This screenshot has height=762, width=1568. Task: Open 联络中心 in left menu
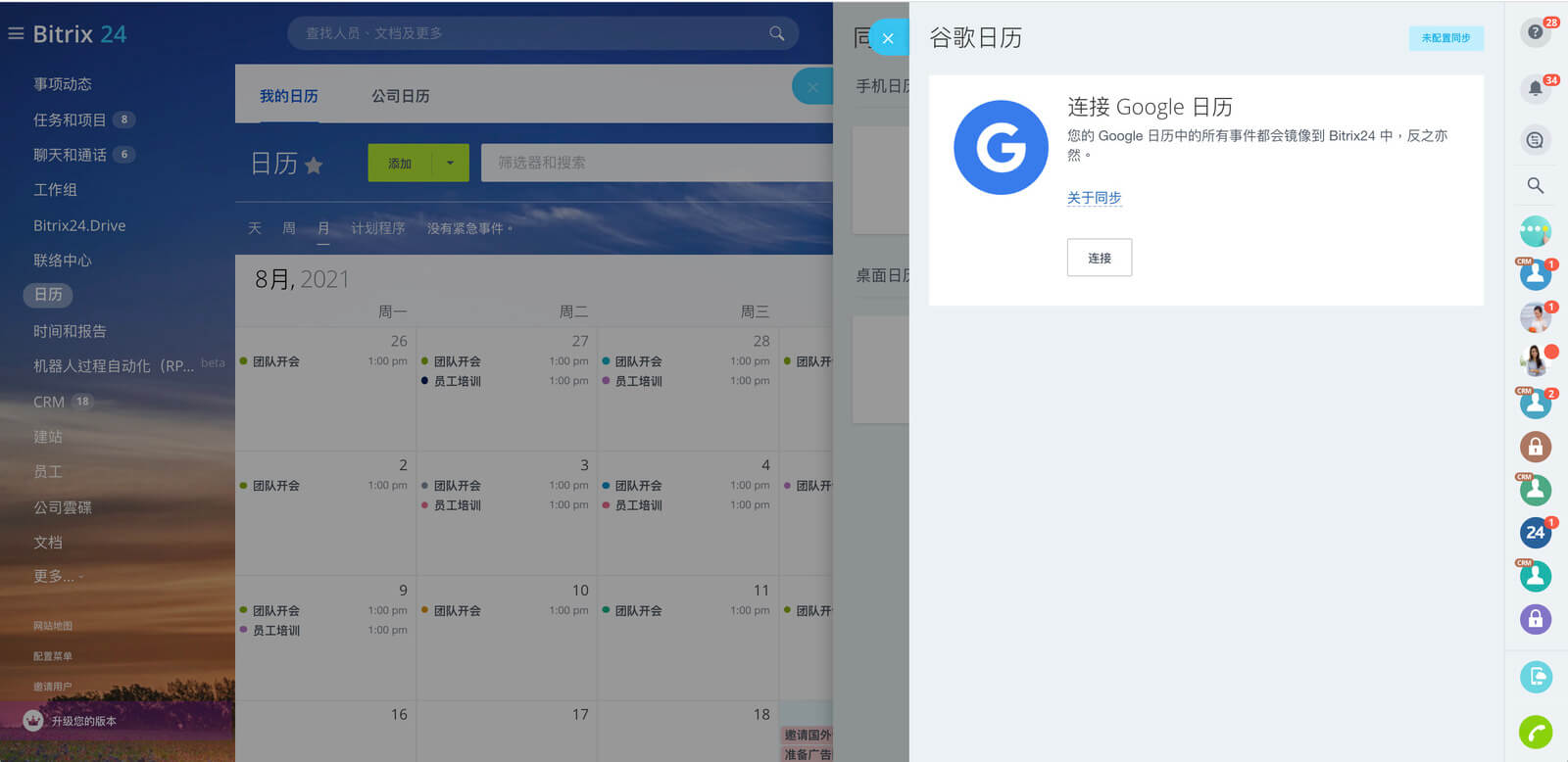click(63, 261)
